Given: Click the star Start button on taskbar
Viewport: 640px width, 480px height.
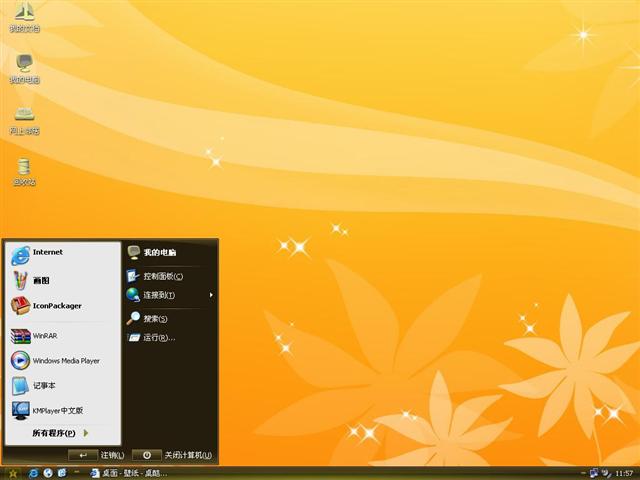Looking at the screenshot, I should pyautogui.click(x=12, y=473).
